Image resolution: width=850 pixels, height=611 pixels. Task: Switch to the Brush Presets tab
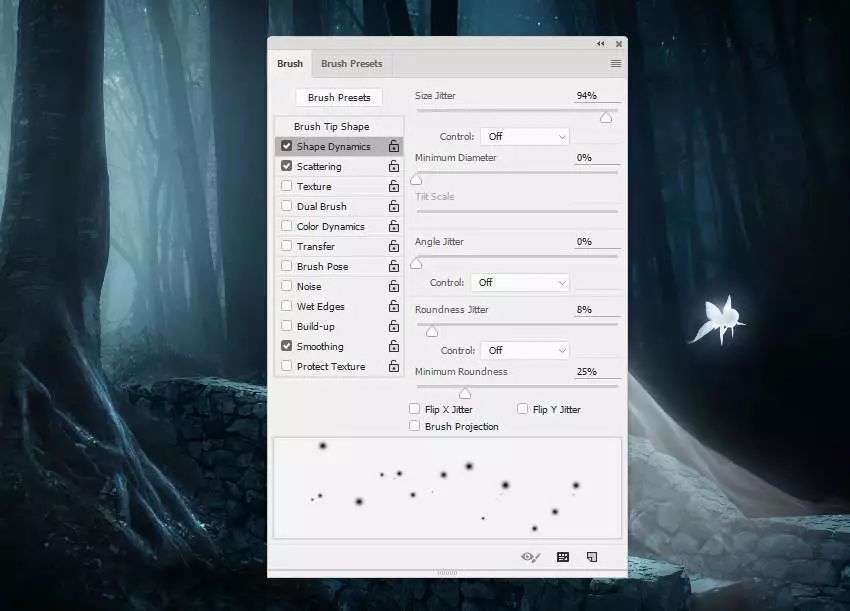[x=351, y=64]
